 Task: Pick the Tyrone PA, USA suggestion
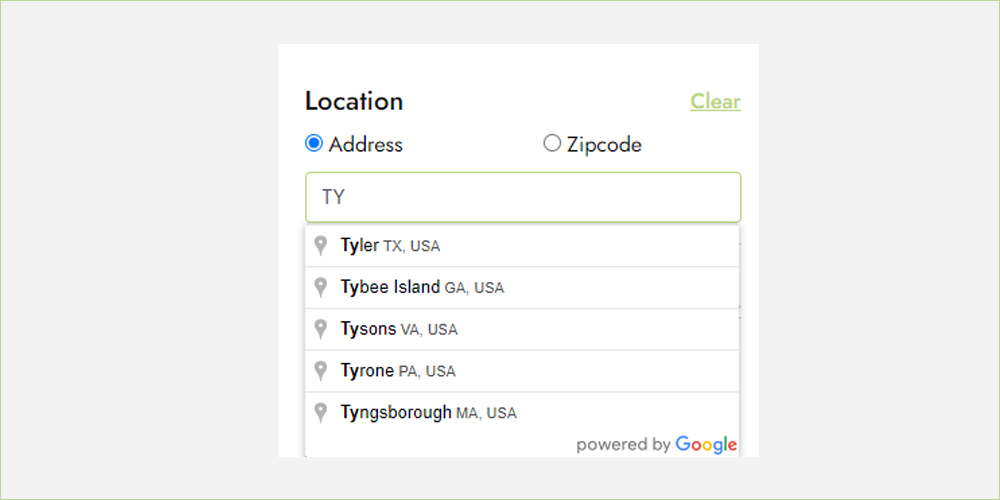522,371
